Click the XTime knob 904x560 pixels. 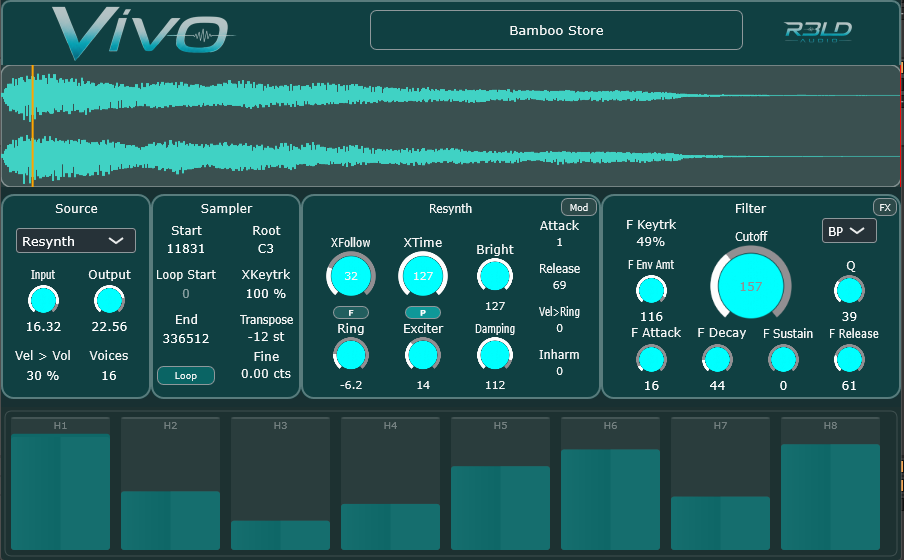[x=423, y=276]
